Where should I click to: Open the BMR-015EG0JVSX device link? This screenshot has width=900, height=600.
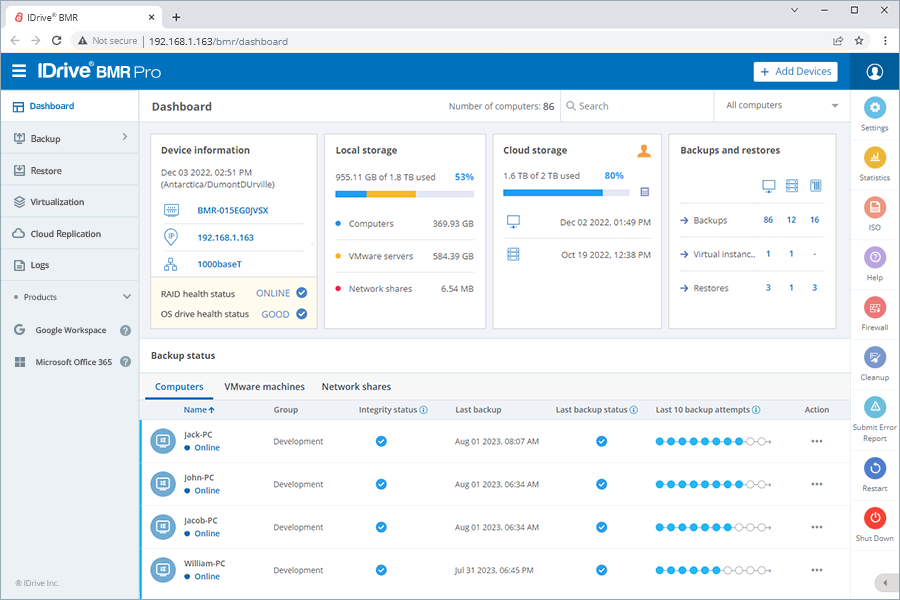tap(232, 210)
